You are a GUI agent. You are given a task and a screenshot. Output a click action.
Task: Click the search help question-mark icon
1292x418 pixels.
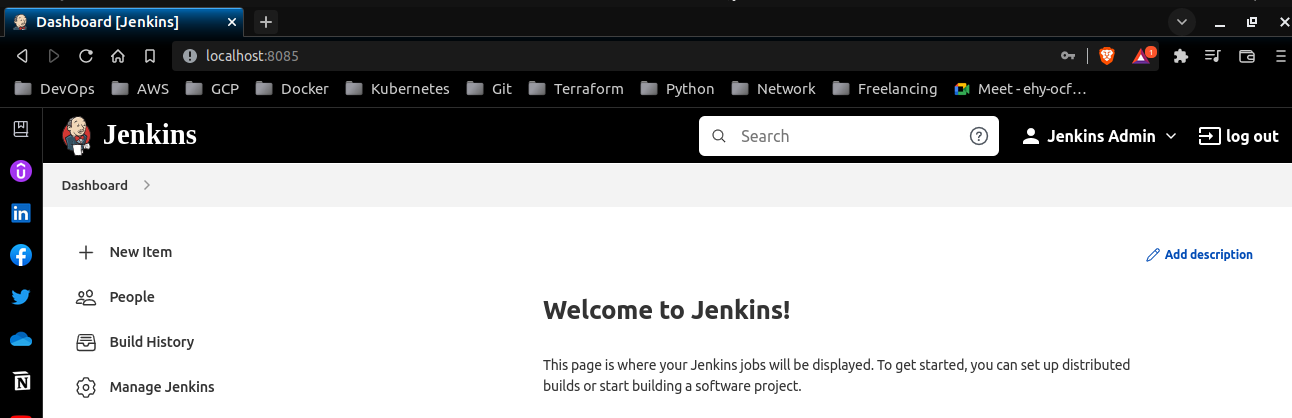[979, 136]
